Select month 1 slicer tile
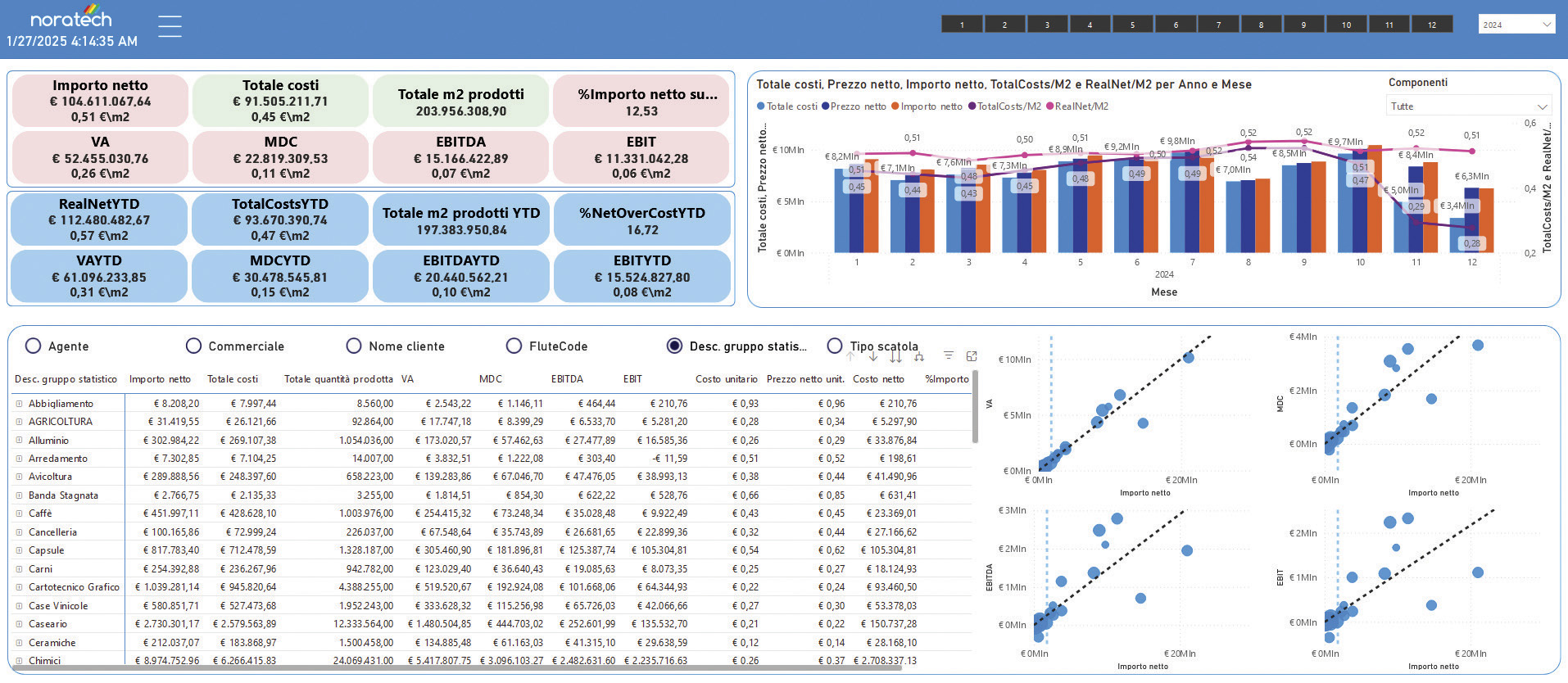Viewport: 1568px width, 683px height. [x=962, y=25]
